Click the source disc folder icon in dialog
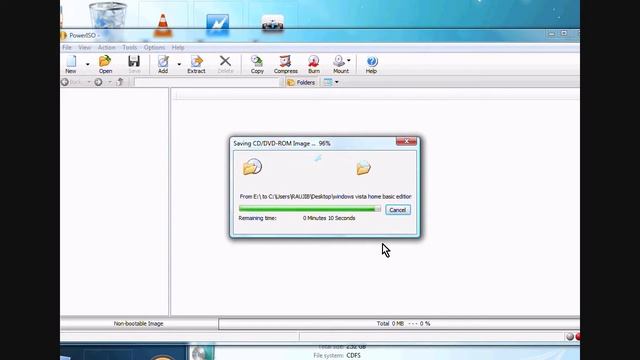Image resolution: width=640 pixels, height=360 pixels. click(252, 167)
